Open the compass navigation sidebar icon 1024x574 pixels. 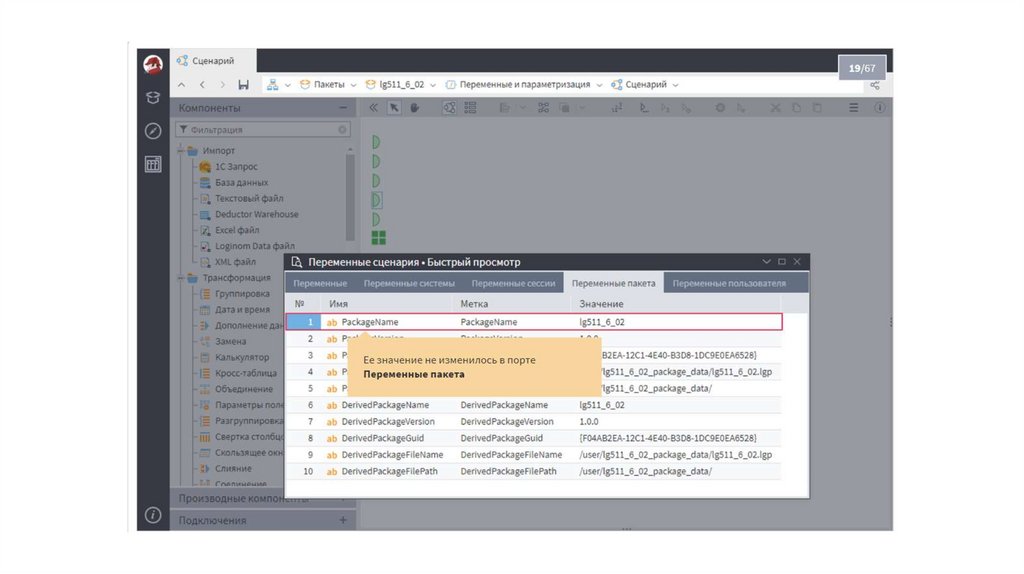[153, 131]
